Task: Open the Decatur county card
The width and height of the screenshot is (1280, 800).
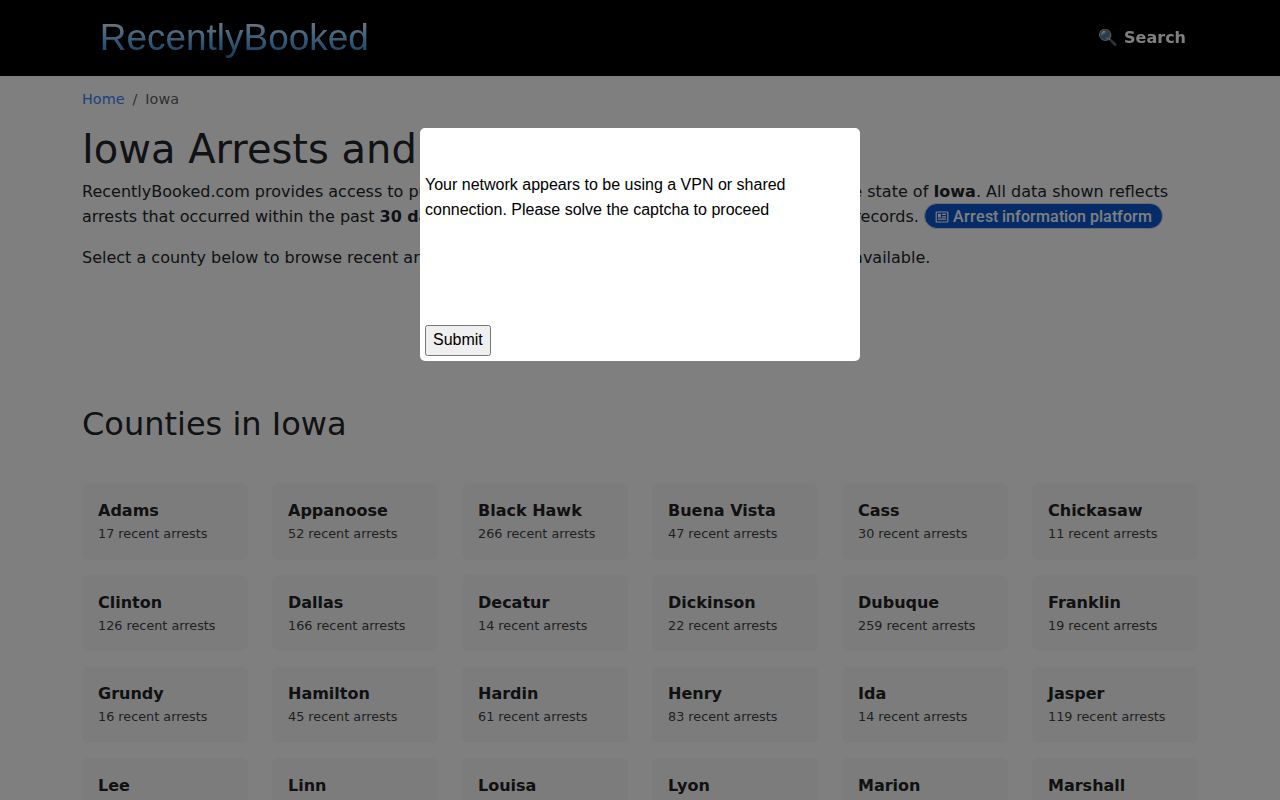Action: pos(545,613)
